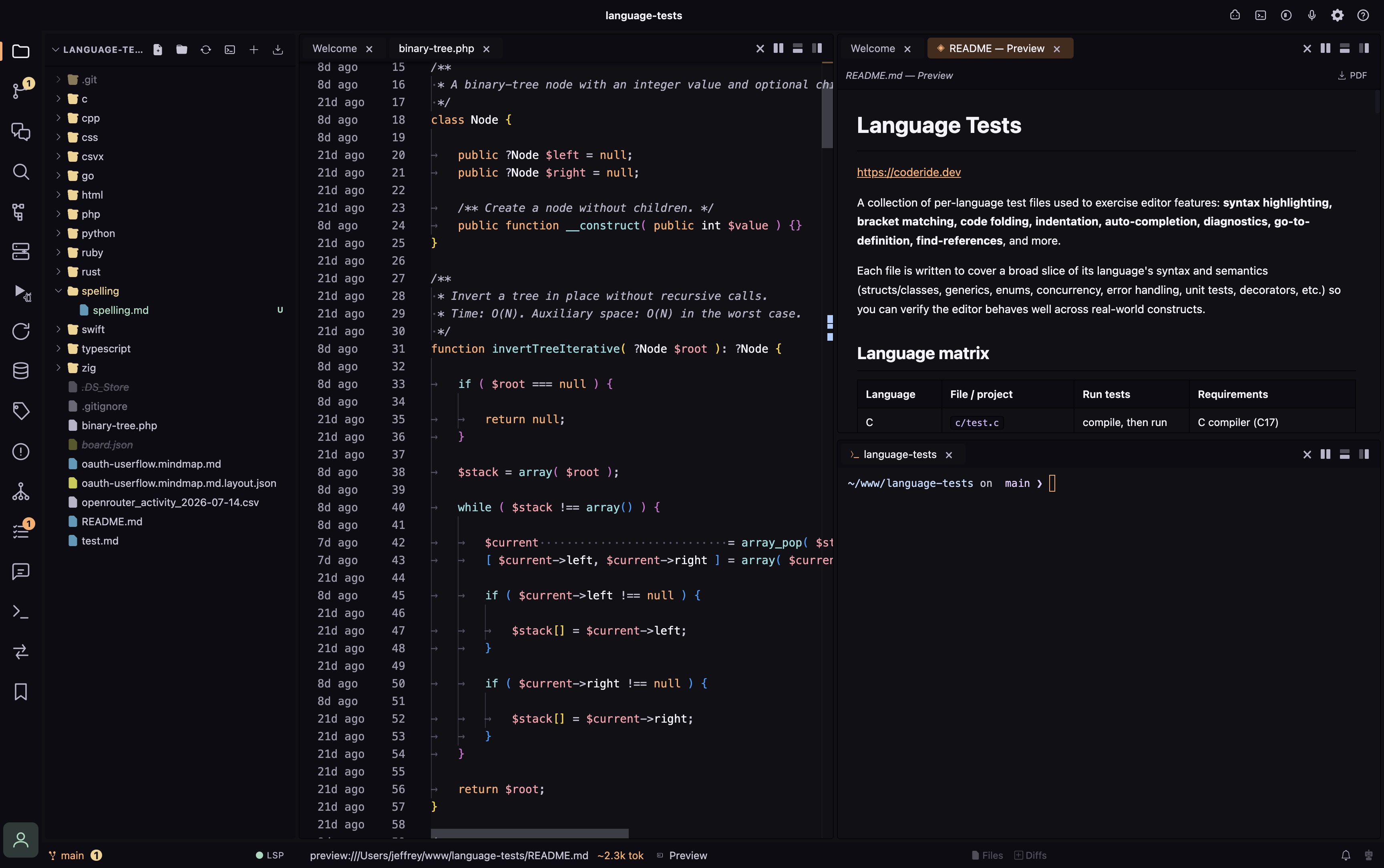Viewport: 1384px width, 868px height.
Task: Collapse the LANGUAGE-TE... project root
Action: pyautogui.click(x=56, y=50)
